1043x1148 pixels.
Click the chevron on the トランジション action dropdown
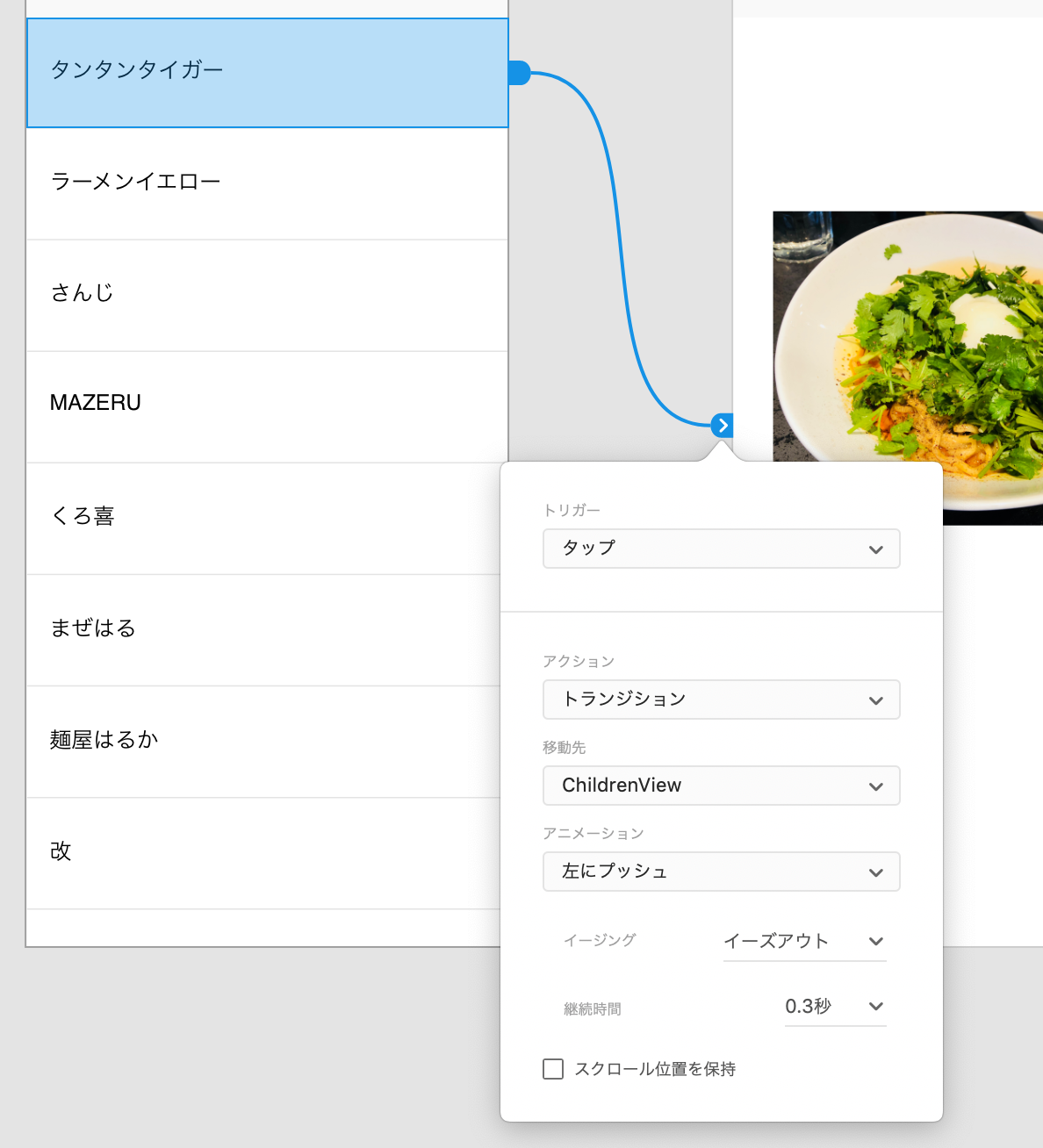click(875, 700)
